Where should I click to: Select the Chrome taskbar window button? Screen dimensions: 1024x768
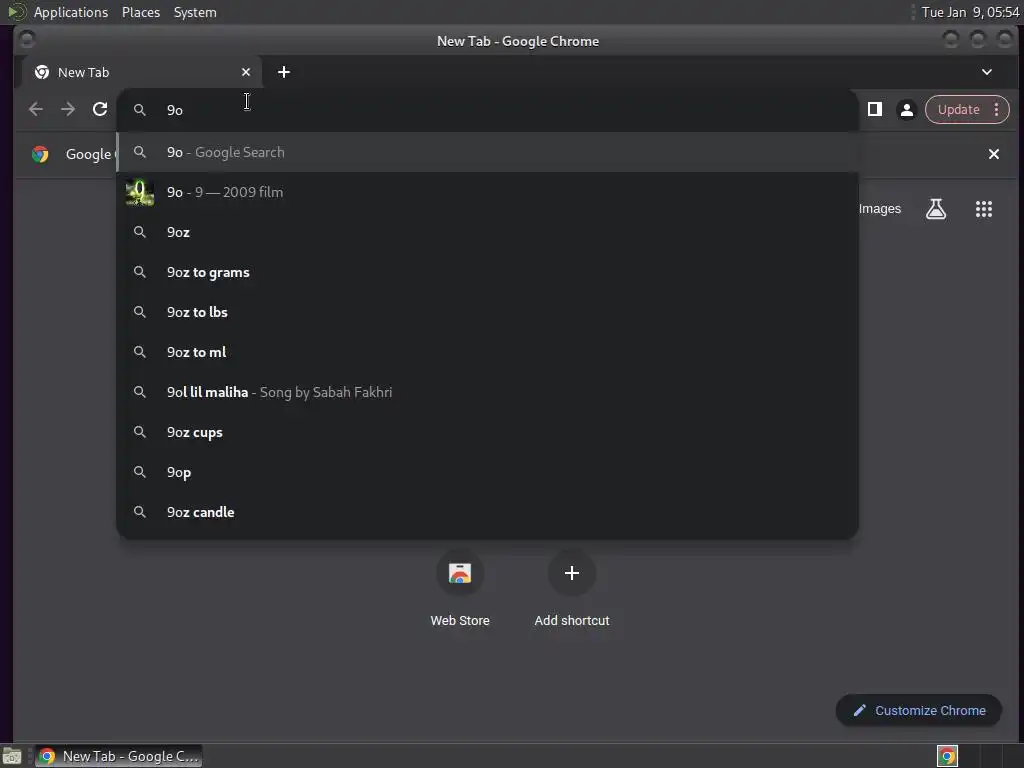pos(118,756)
